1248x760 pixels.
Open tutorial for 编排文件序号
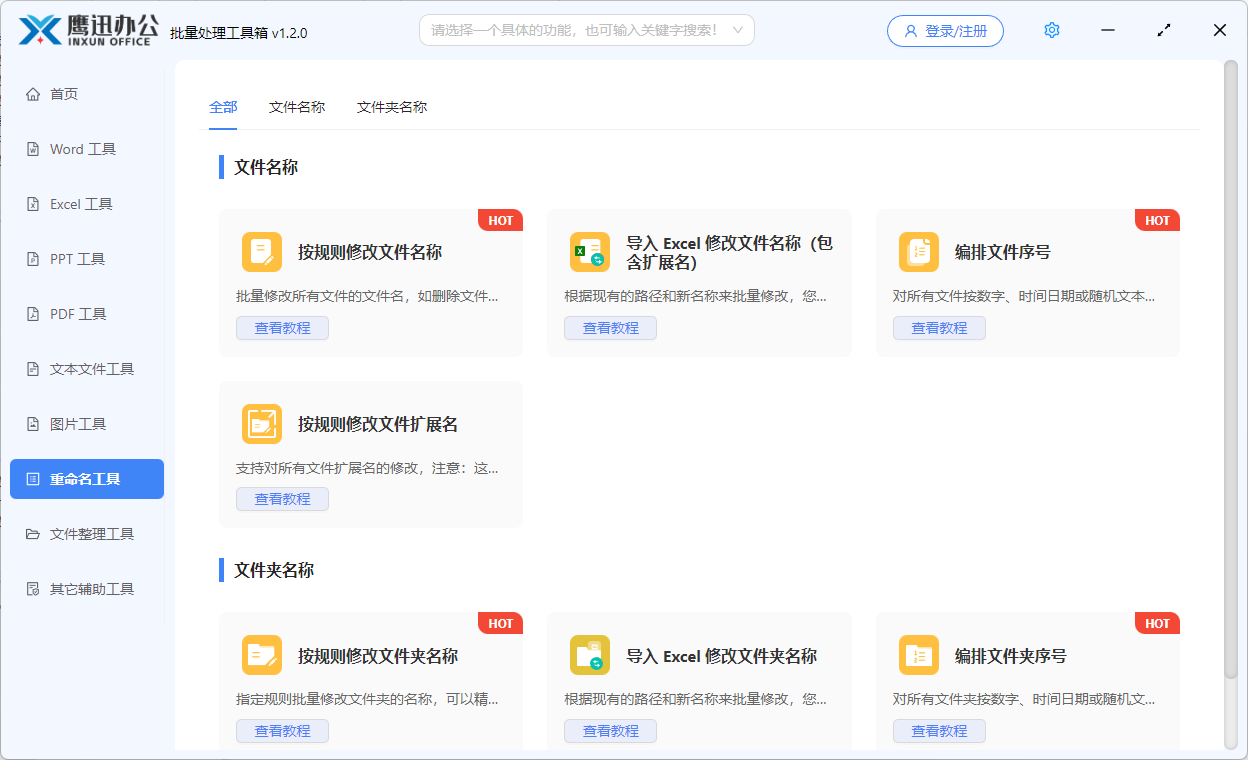[939, 327]
